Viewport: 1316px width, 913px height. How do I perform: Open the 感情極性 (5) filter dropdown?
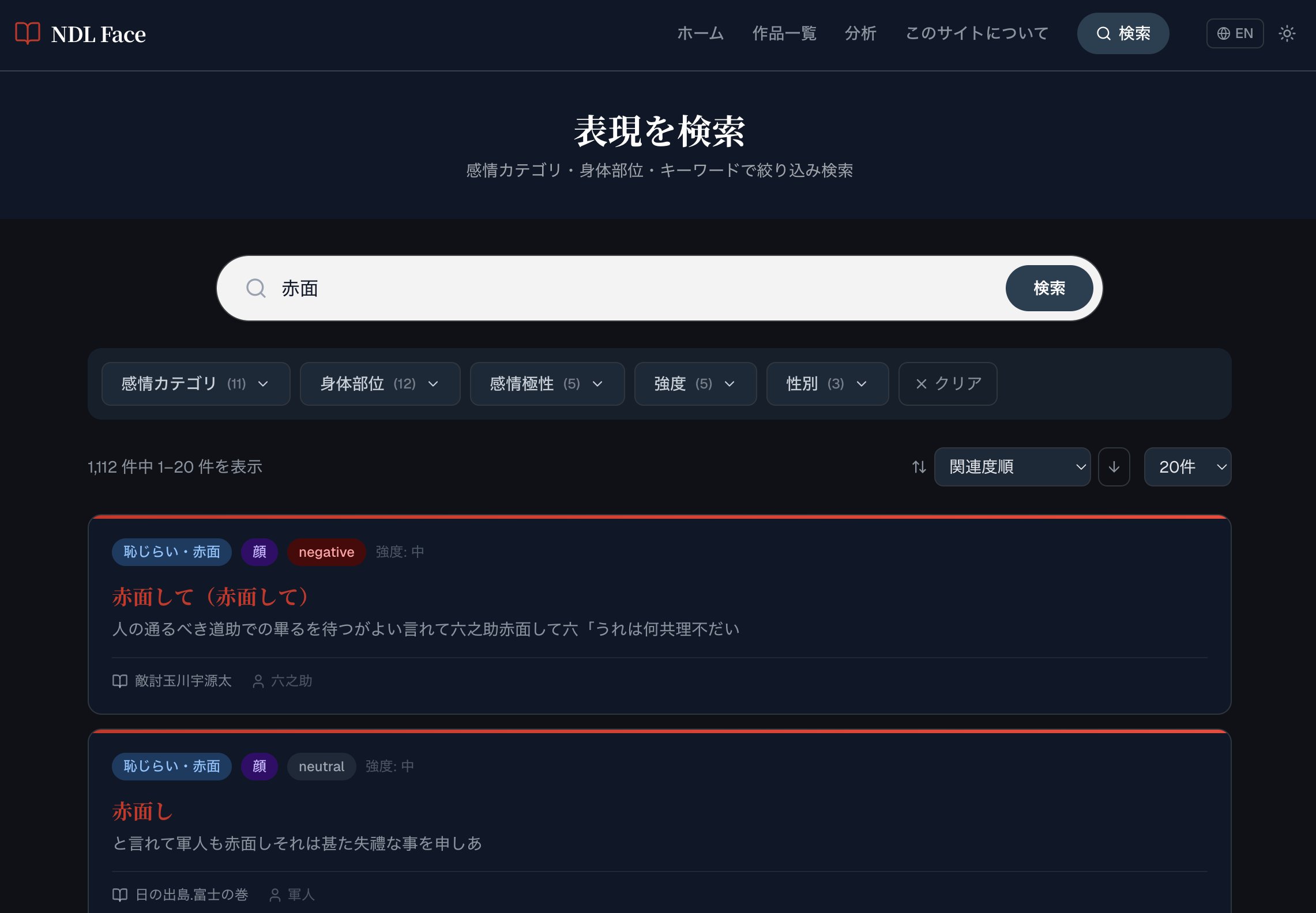547,384
